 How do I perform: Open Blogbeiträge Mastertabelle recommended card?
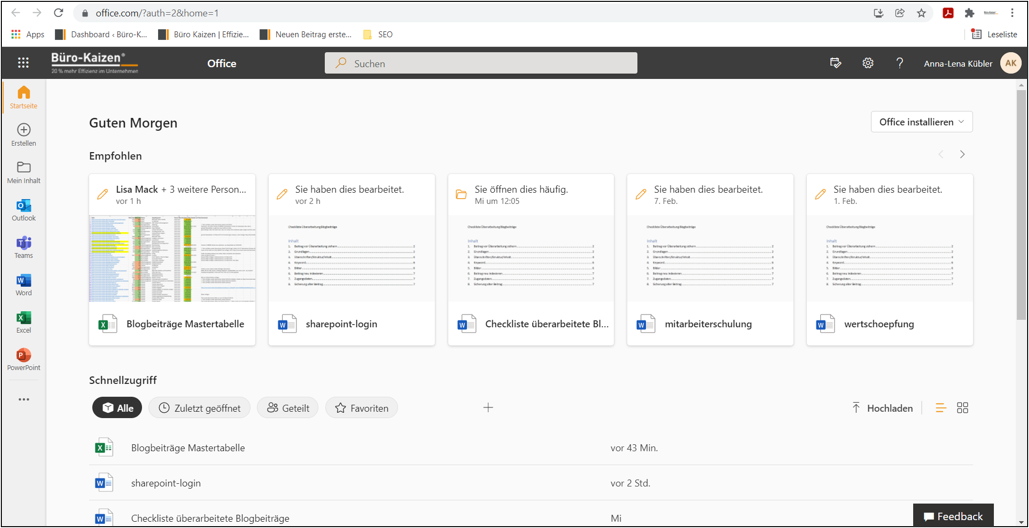pyautogui.click(x=172, y=259)
